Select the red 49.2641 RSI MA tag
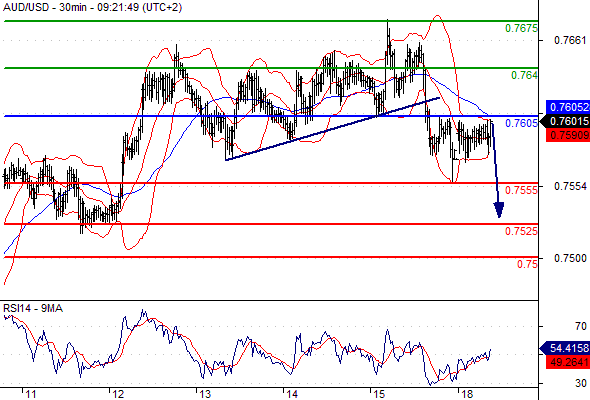590x400 pixels. tap(568, 362)
